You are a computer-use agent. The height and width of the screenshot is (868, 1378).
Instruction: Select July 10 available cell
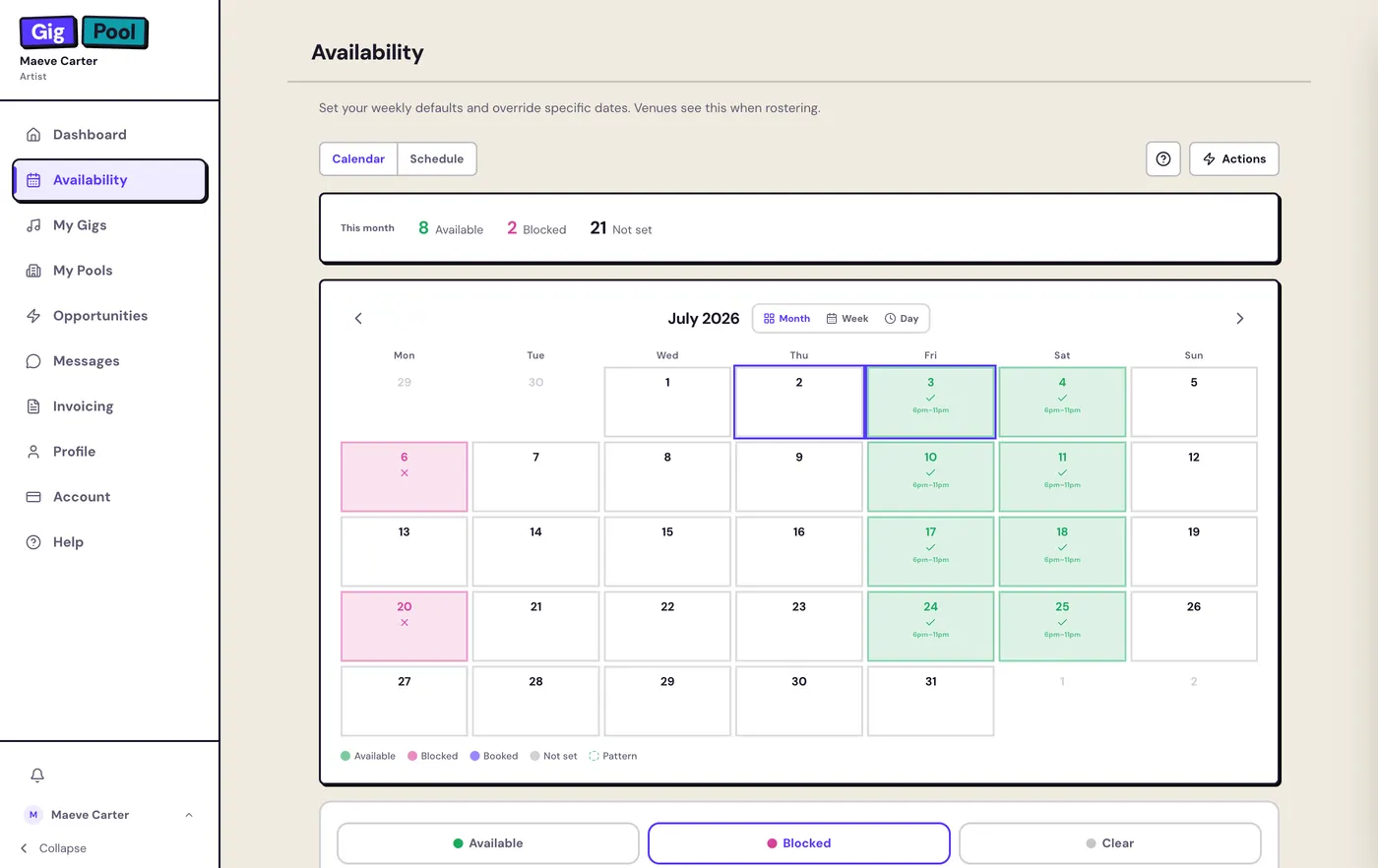[x=931, y=476]
